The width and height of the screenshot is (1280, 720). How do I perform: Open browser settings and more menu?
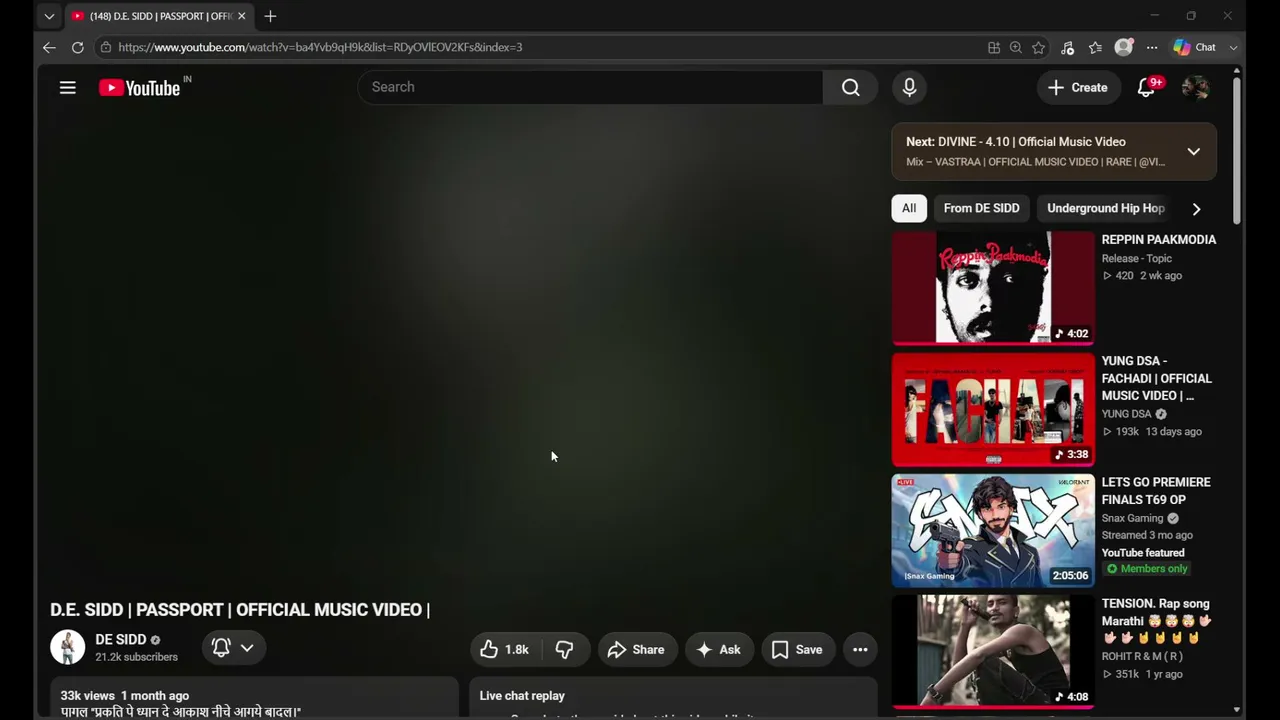coord(1152,47)
